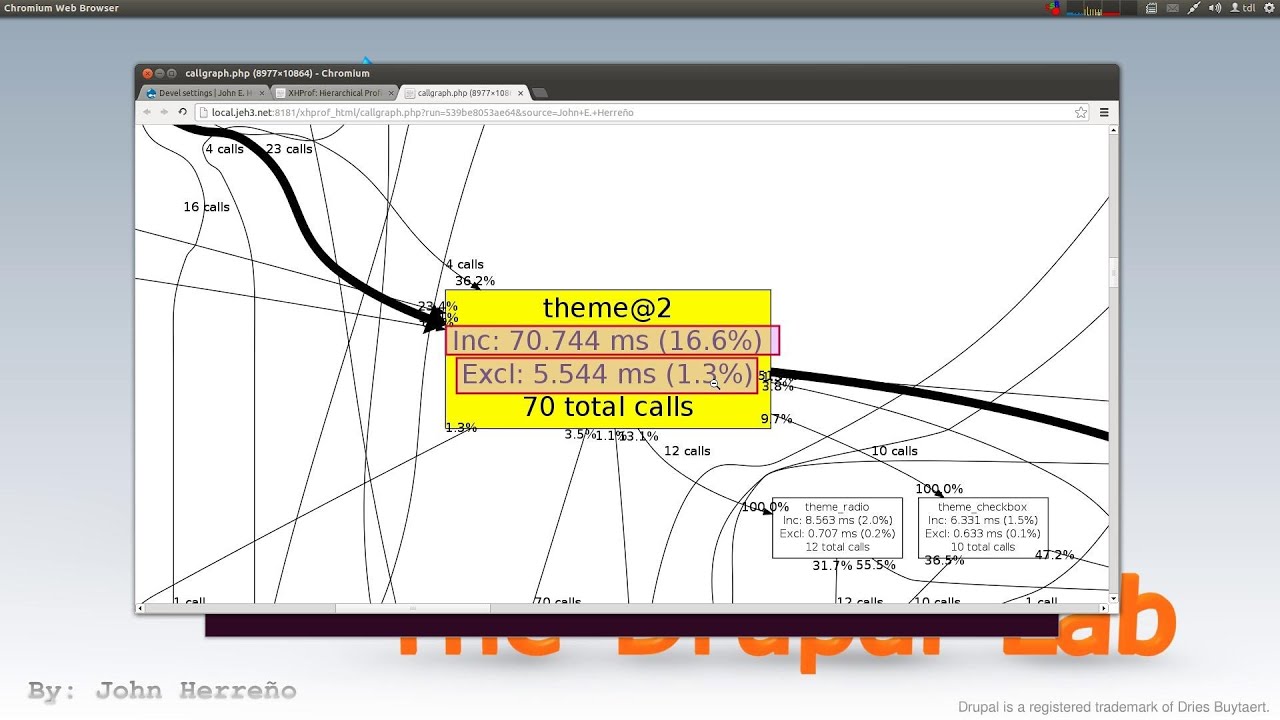Click the RGB colored circles tray icon
This screenshot has width=1280, height=720.
point(1053,8)
